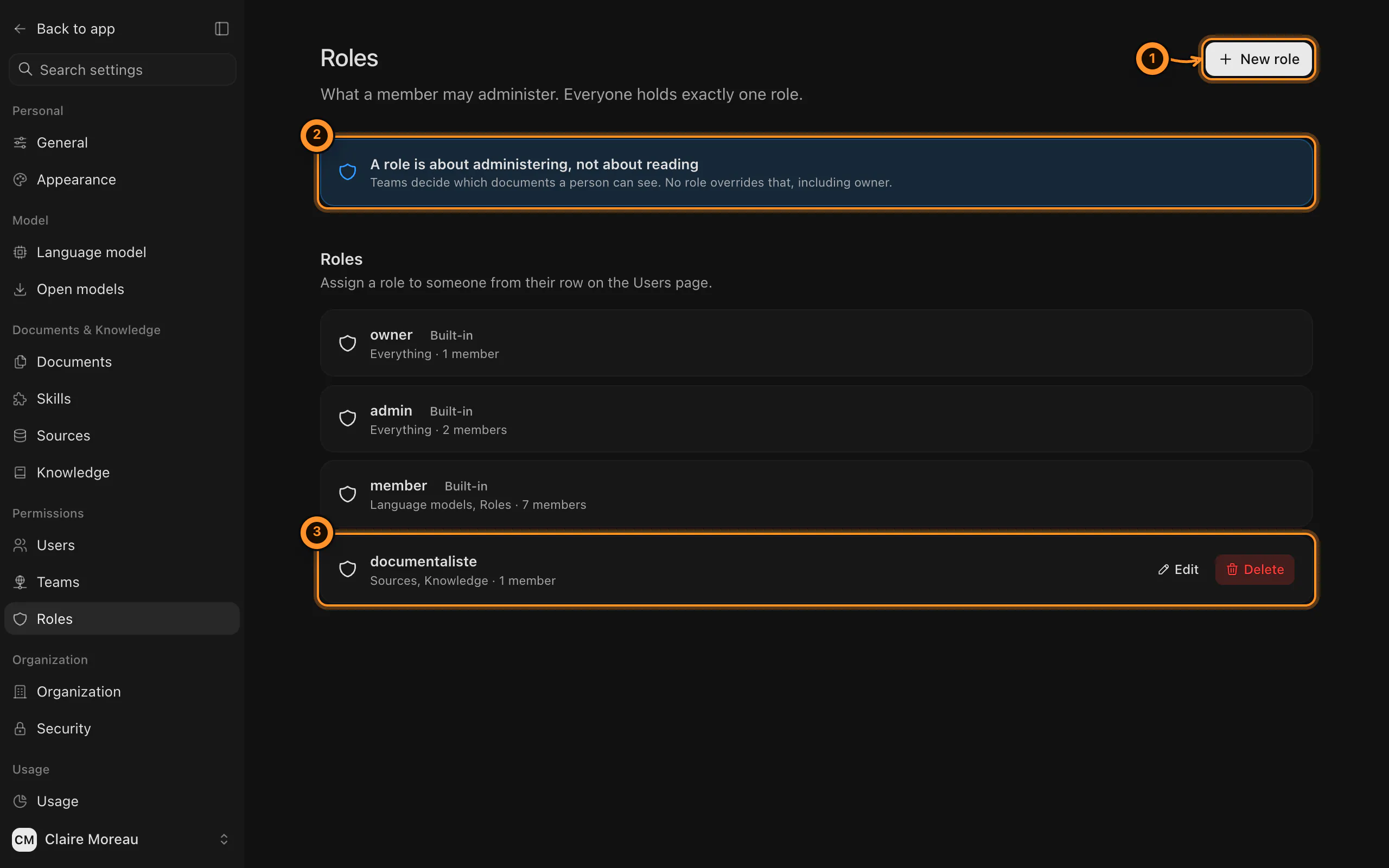Click the Knowledge book icon
The width and height of the screenshot is (1389, 868).
20,473
